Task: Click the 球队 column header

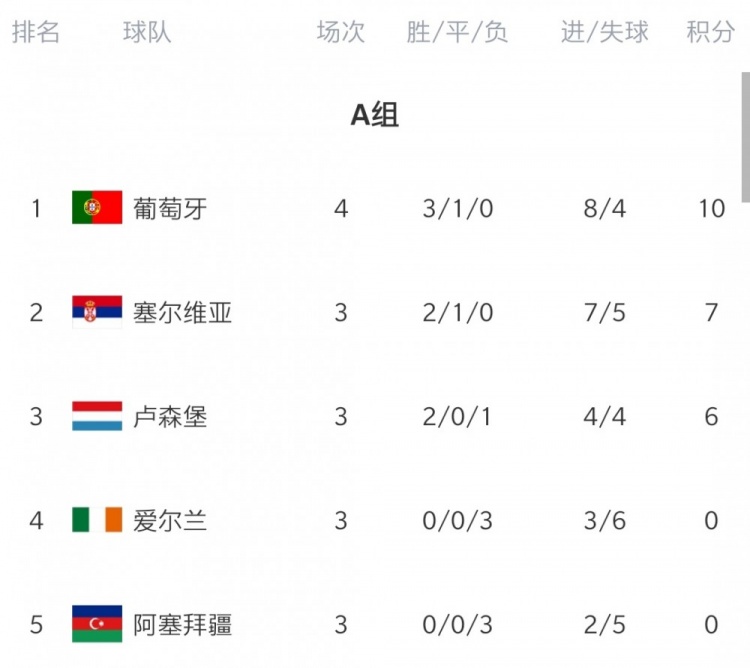Action: 147,32
